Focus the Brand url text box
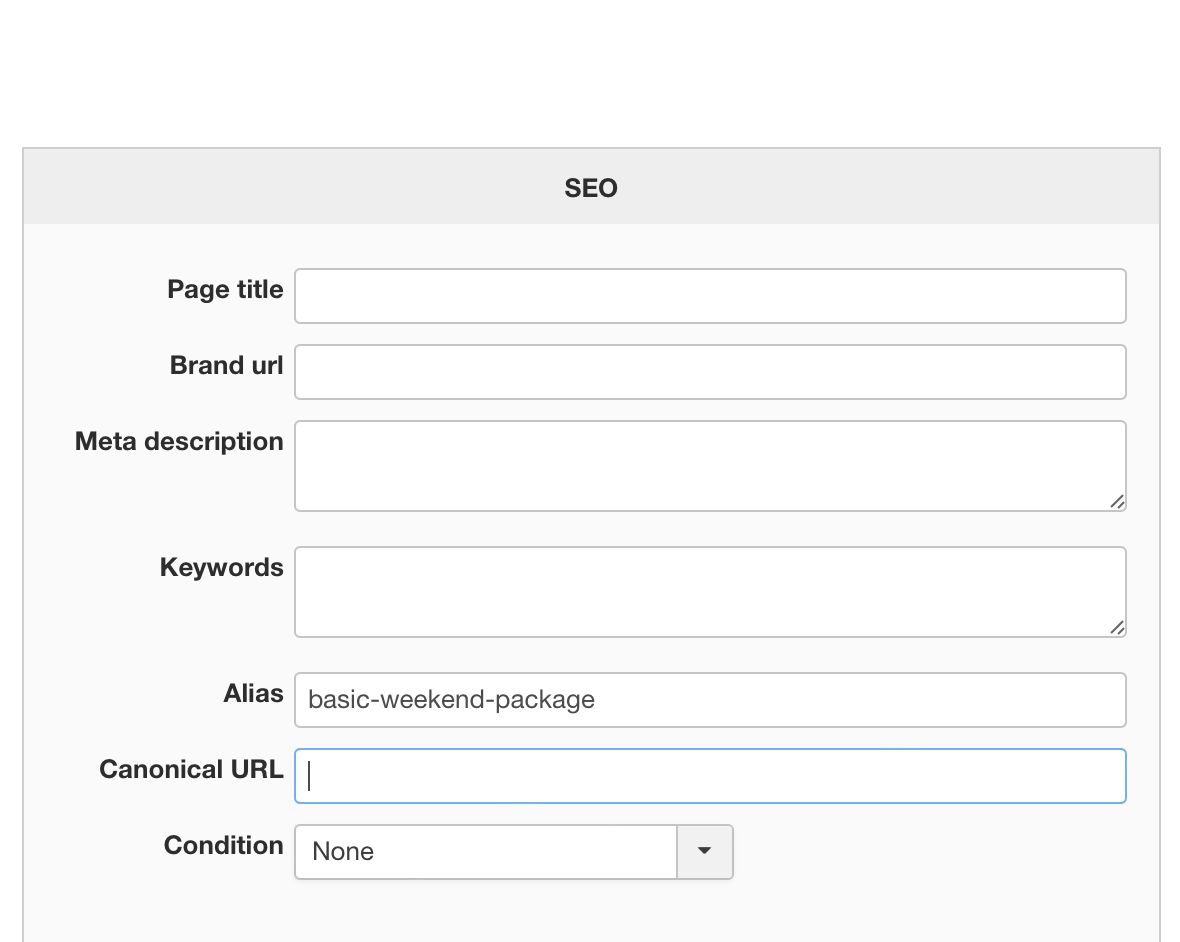1180x942 pixels. pos(710,372)
